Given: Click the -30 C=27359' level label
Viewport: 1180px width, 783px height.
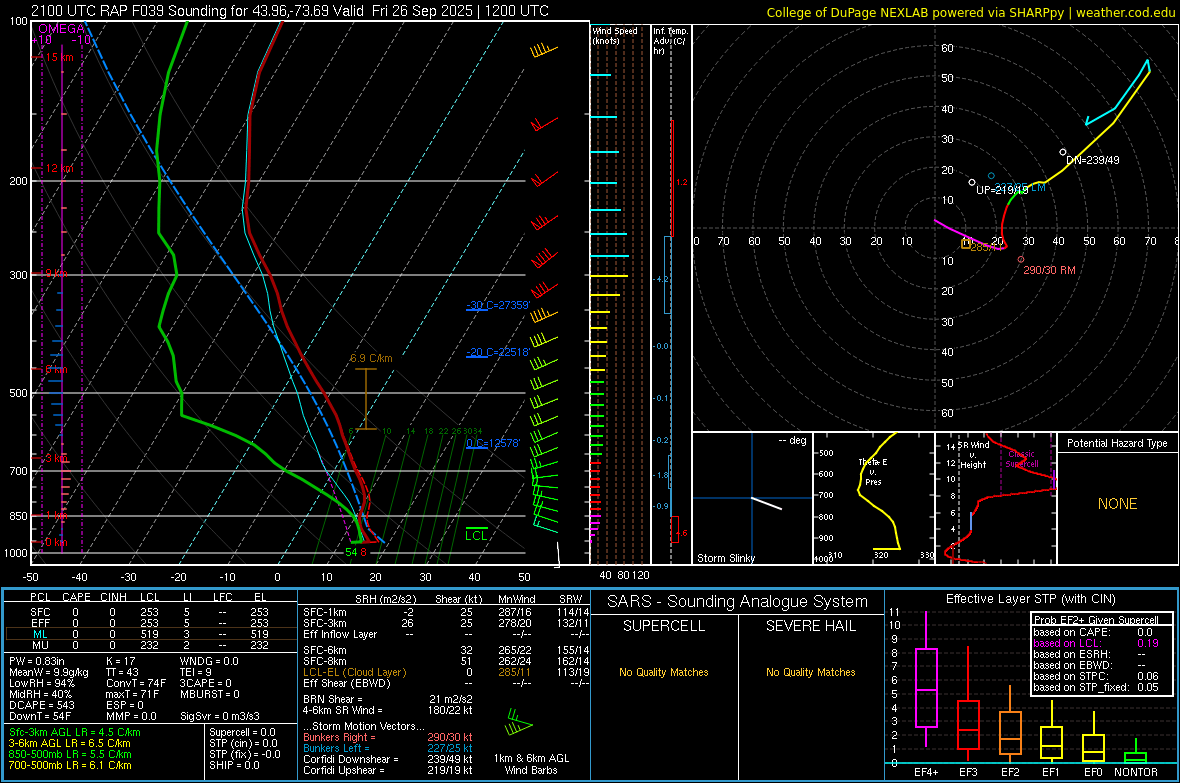Looking at the screenshot, I should click(x=498, y=305).
